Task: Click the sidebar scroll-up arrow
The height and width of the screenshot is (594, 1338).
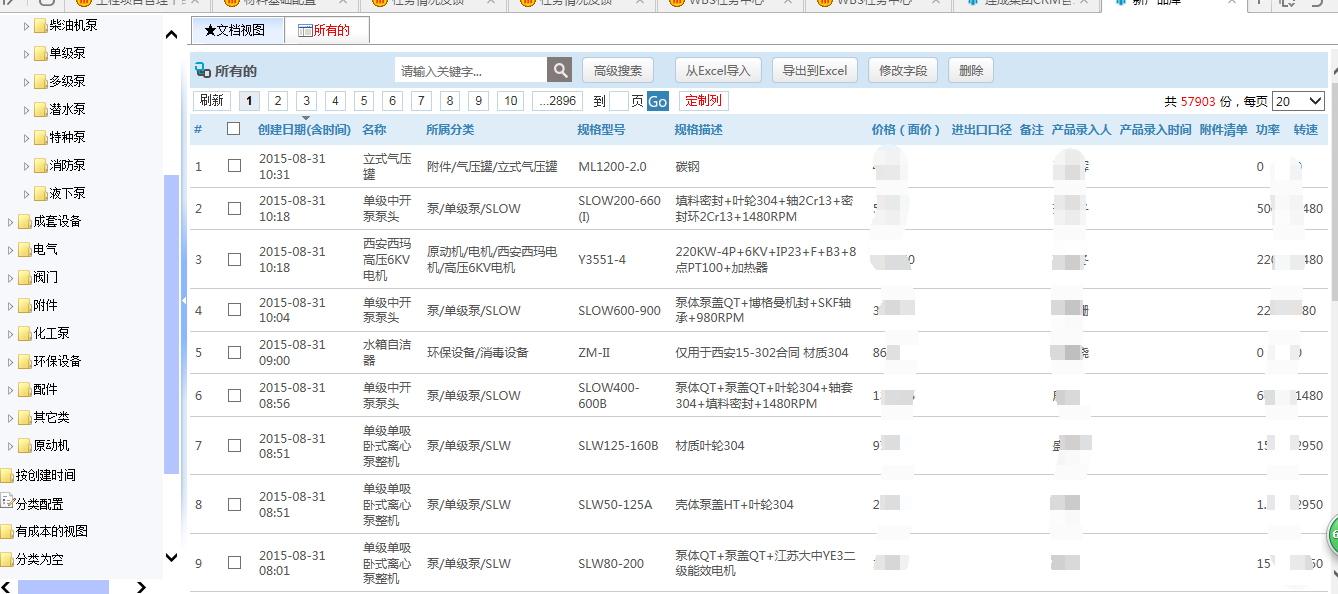Action: 171,35
